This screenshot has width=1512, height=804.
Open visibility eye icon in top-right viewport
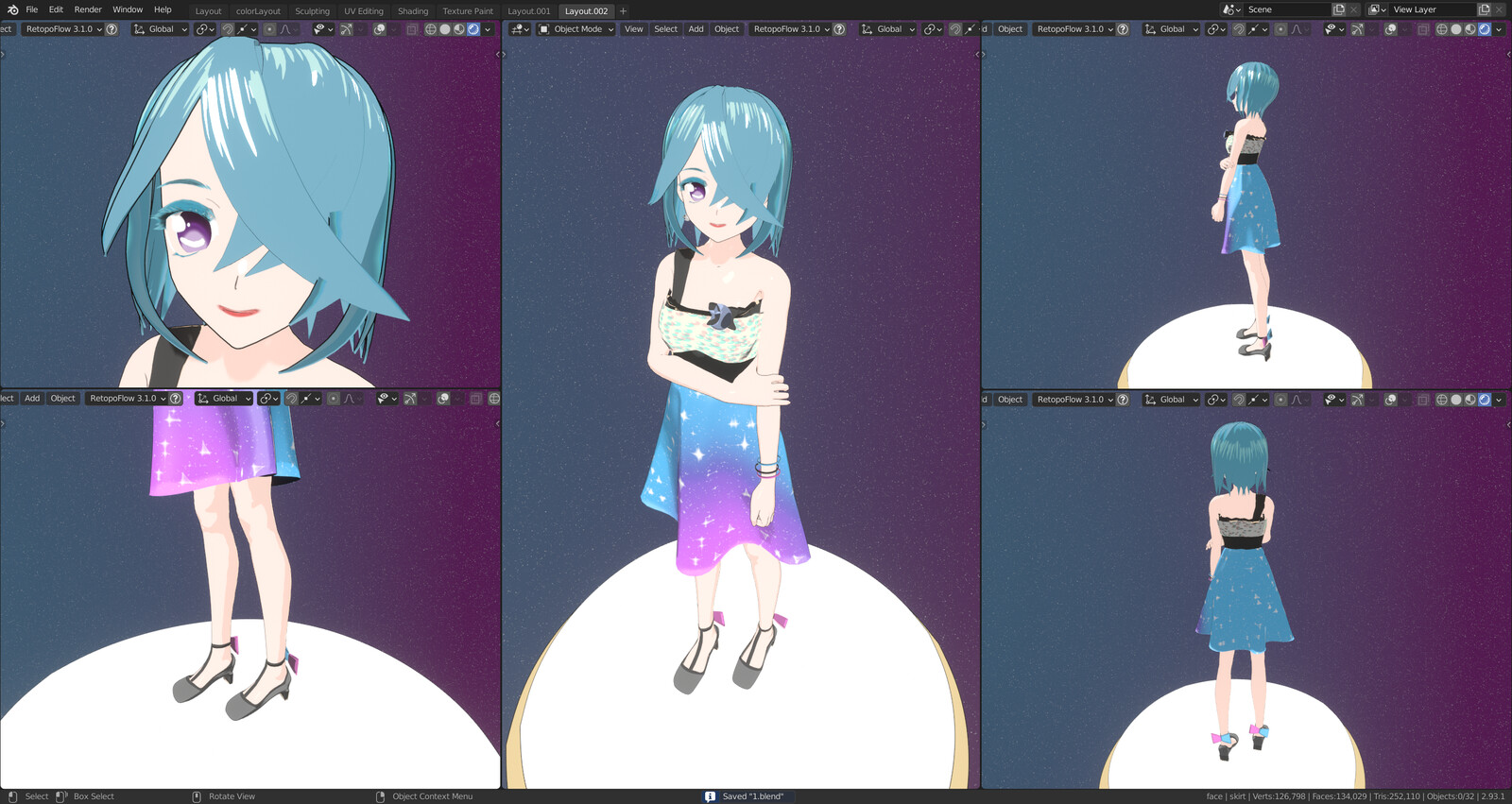1333,29
